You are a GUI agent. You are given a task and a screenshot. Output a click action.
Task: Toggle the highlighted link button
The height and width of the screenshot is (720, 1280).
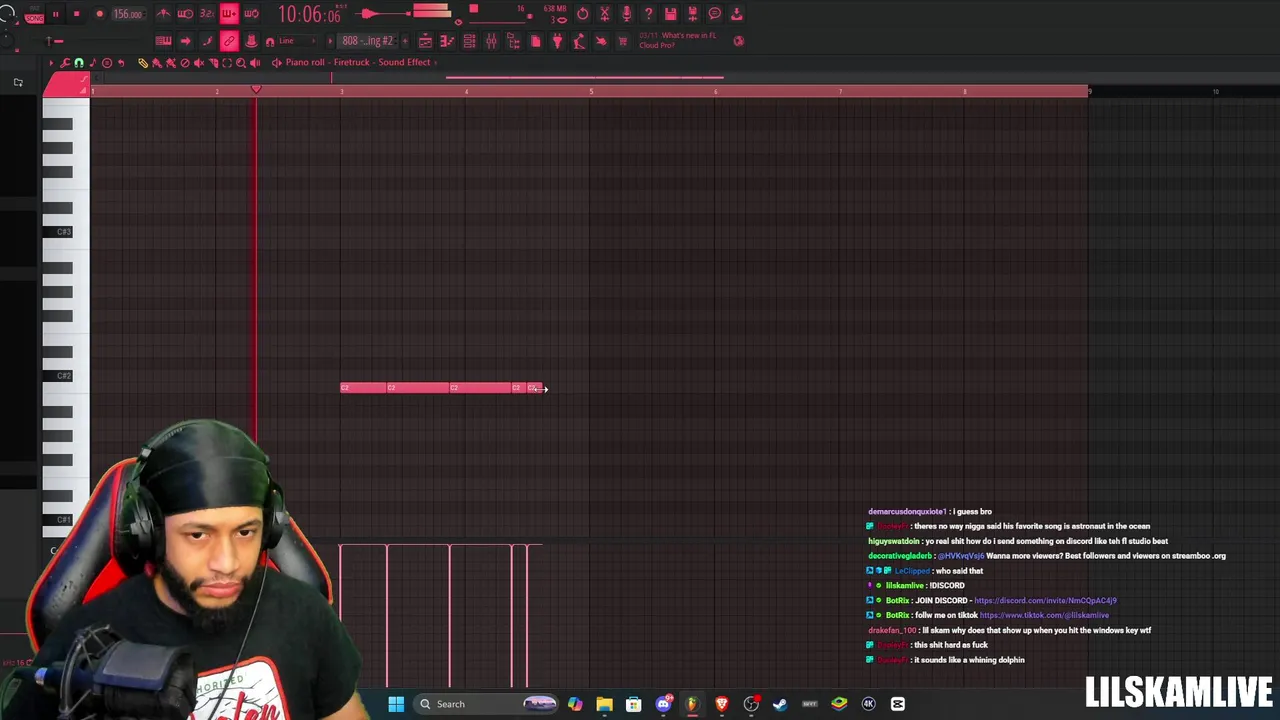click(229, 41)
